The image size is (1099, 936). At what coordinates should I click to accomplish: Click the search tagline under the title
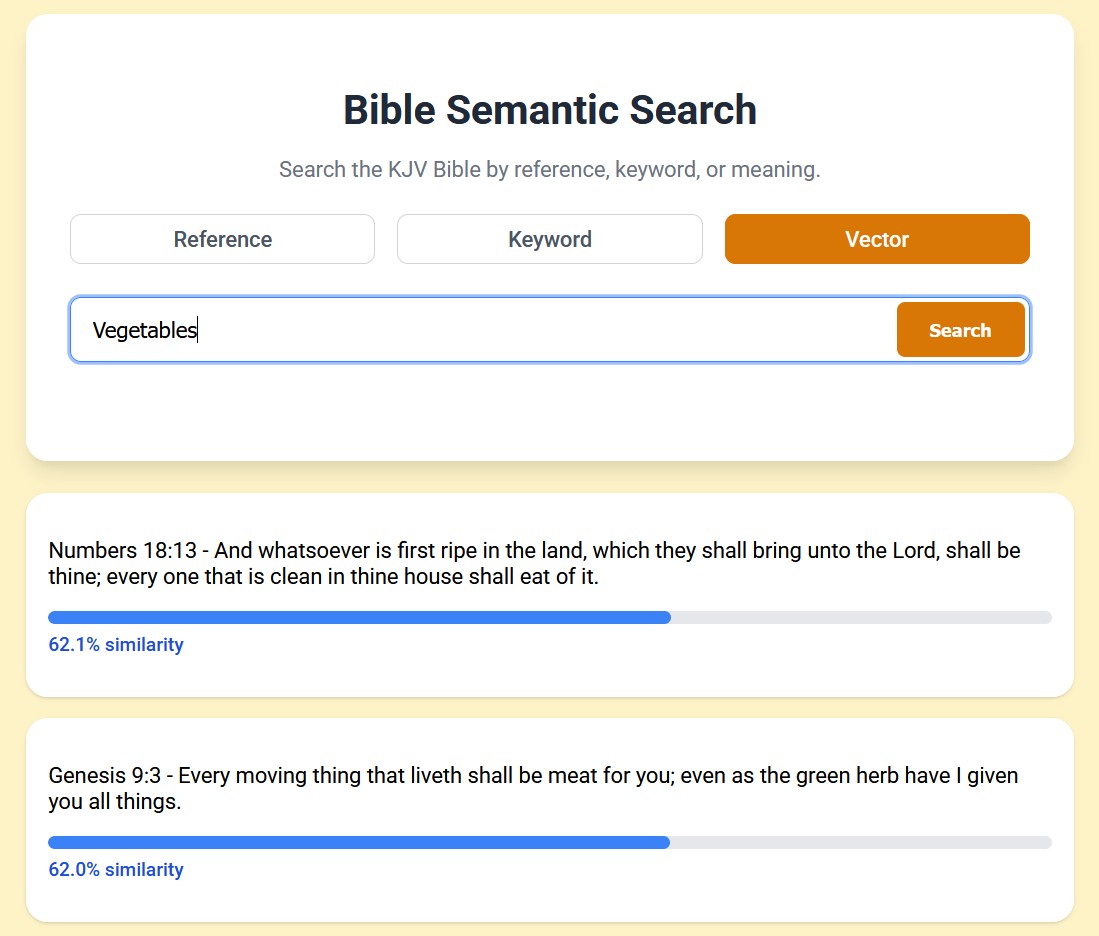coord(549,169)
